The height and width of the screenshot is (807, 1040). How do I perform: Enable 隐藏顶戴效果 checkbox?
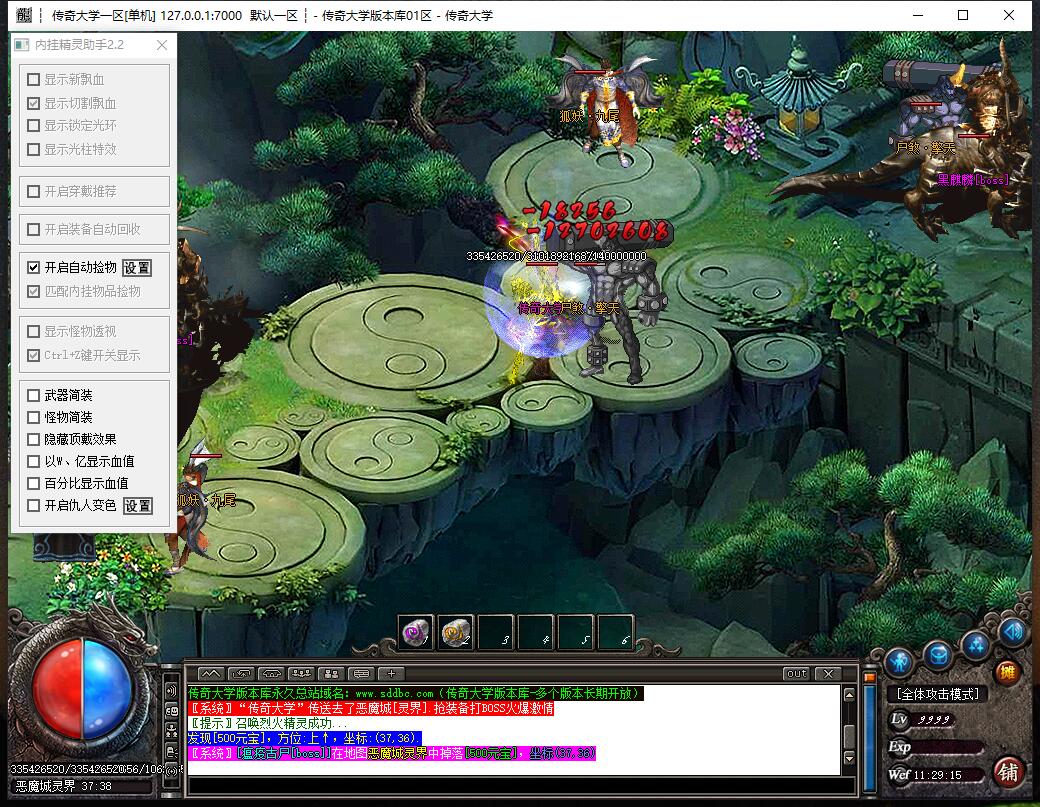[x=33, y=439]
